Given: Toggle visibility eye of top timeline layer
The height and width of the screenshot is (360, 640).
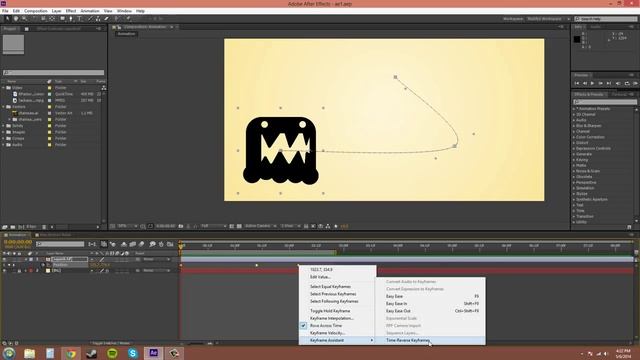Looking at the screenshot, I should [x=4, y=259].
